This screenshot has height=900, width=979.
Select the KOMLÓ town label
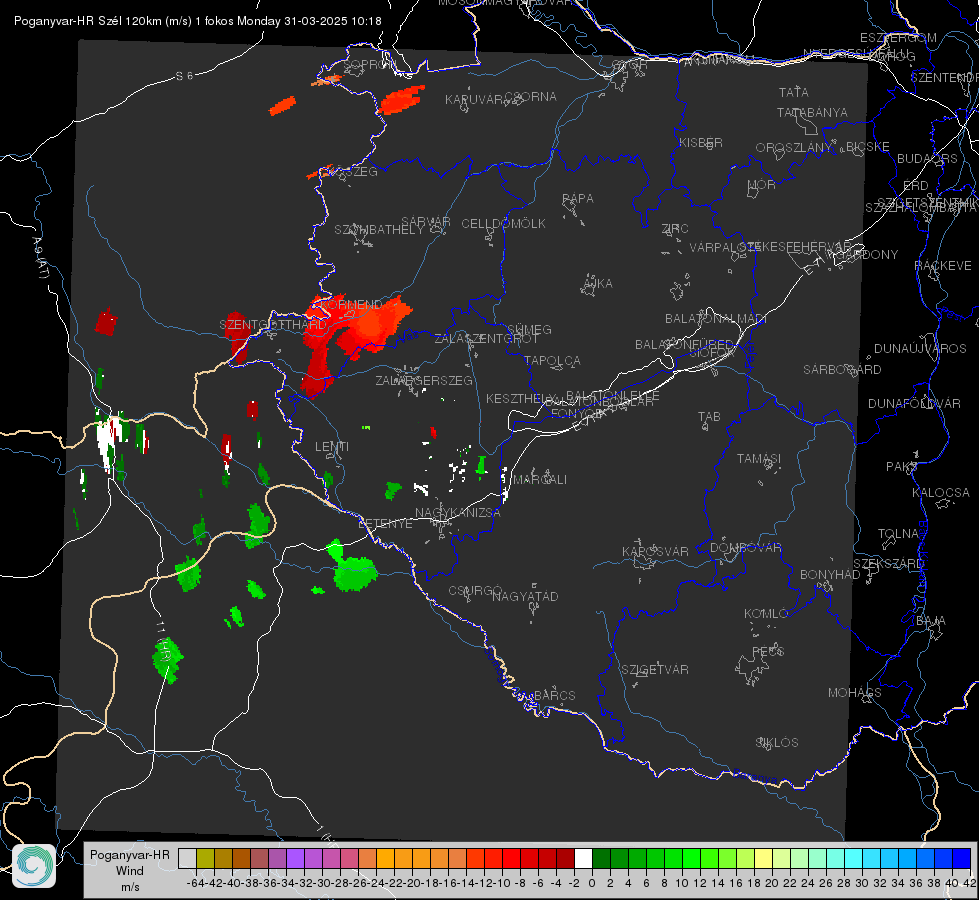766,614
